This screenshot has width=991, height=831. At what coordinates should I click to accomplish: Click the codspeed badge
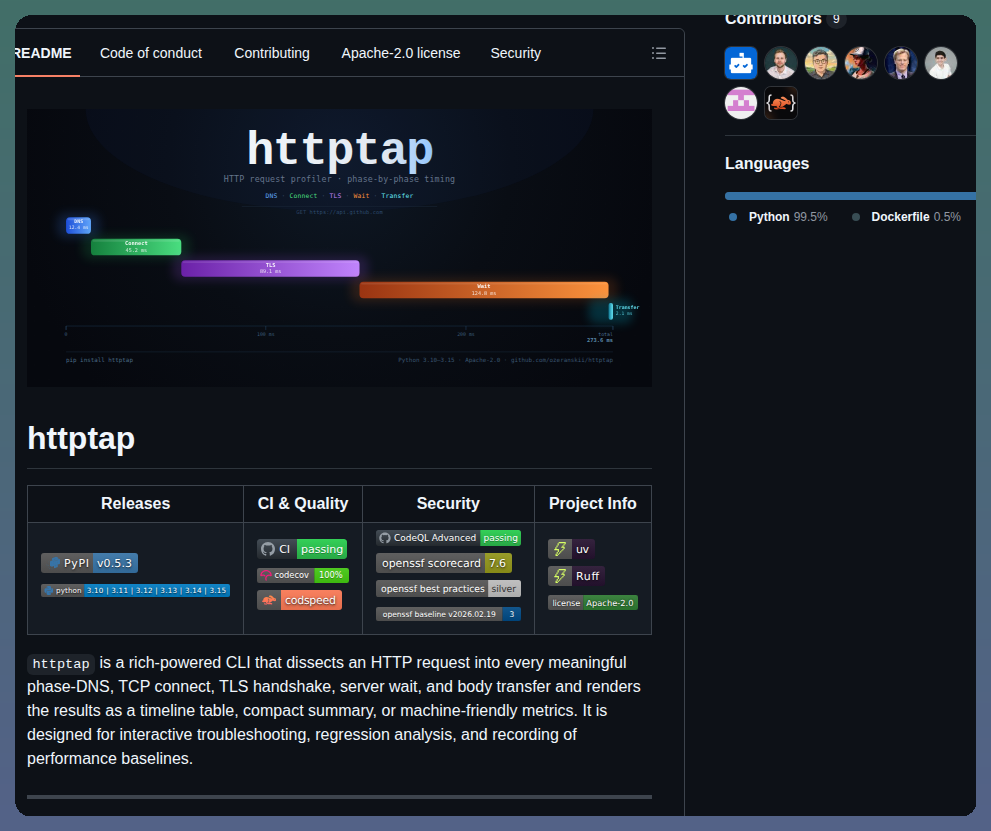point(300,600)
